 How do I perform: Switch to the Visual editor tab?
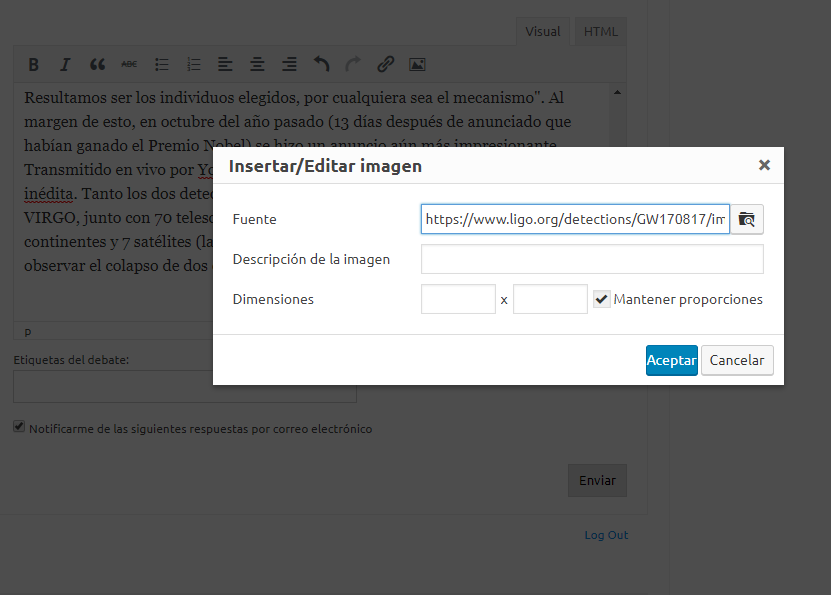tap(543, 31)
